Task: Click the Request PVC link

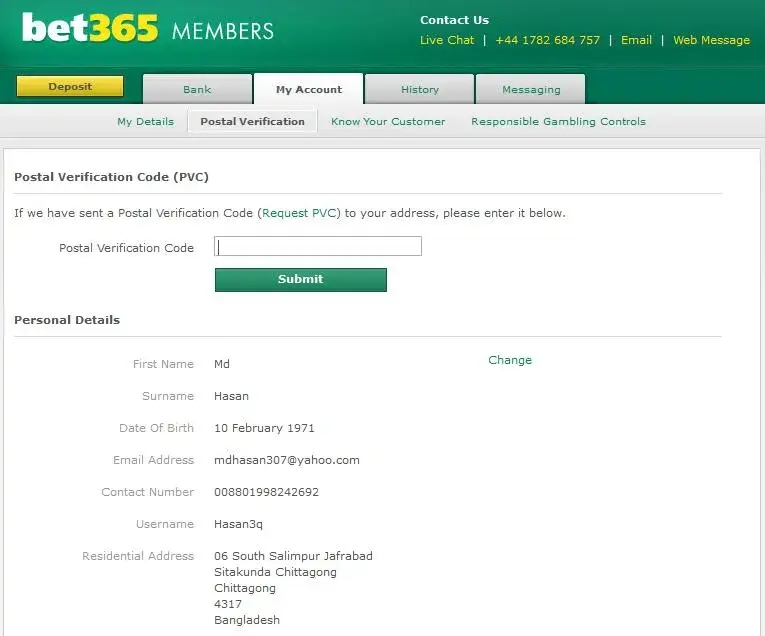Action: point(300,213)
